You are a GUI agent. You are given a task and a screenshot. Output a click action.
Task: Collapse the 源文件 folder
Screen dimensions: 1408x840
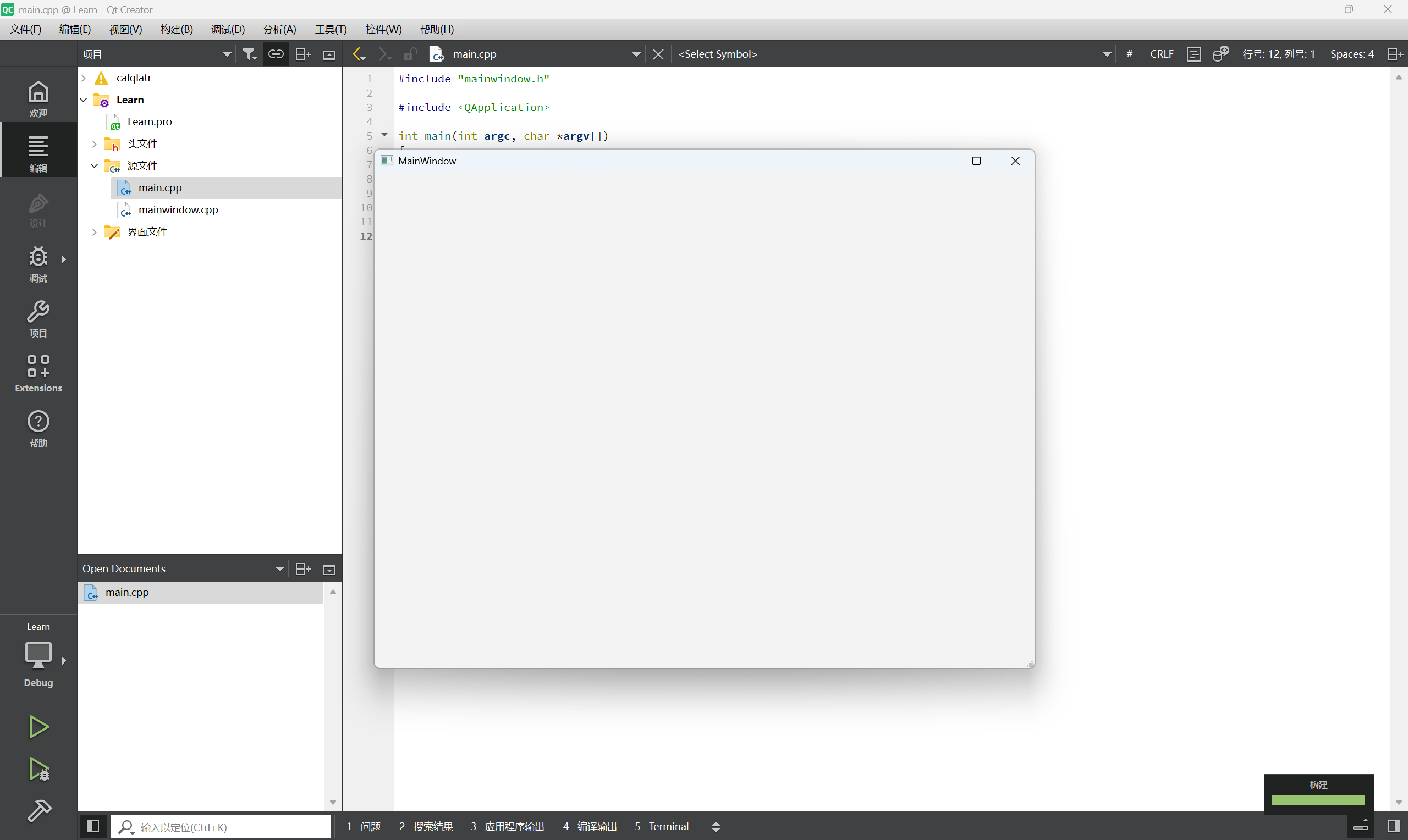pos(95,166)
